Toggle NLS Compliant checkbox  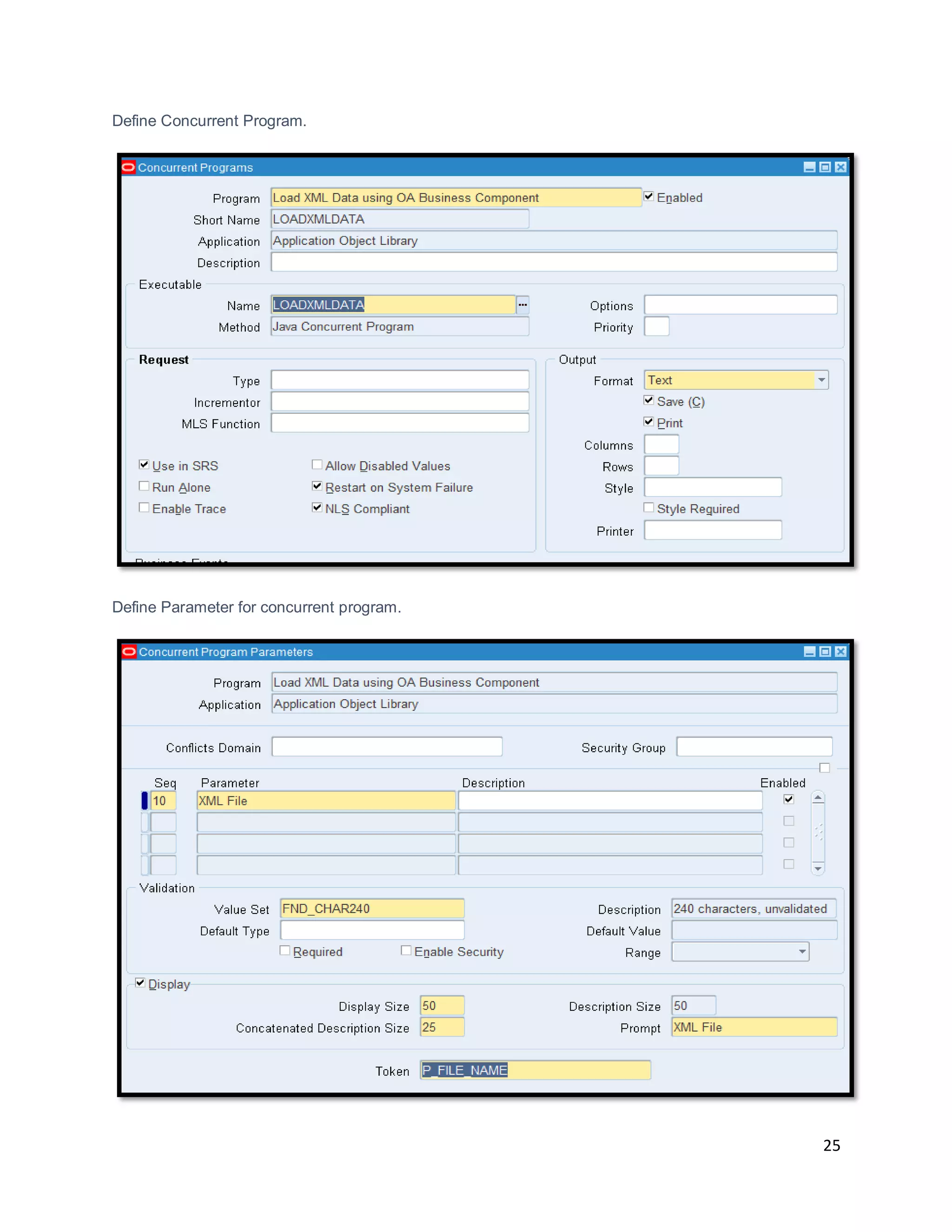[317, 507]
